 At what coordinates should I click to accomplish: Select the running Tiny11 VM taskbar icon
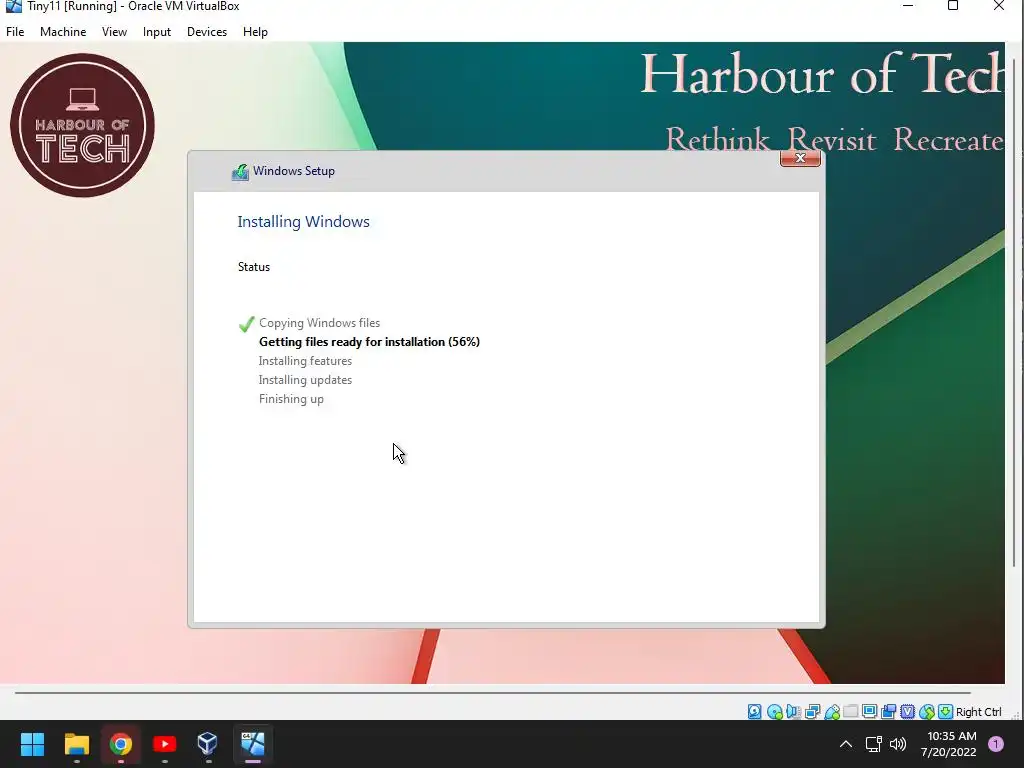253,744
